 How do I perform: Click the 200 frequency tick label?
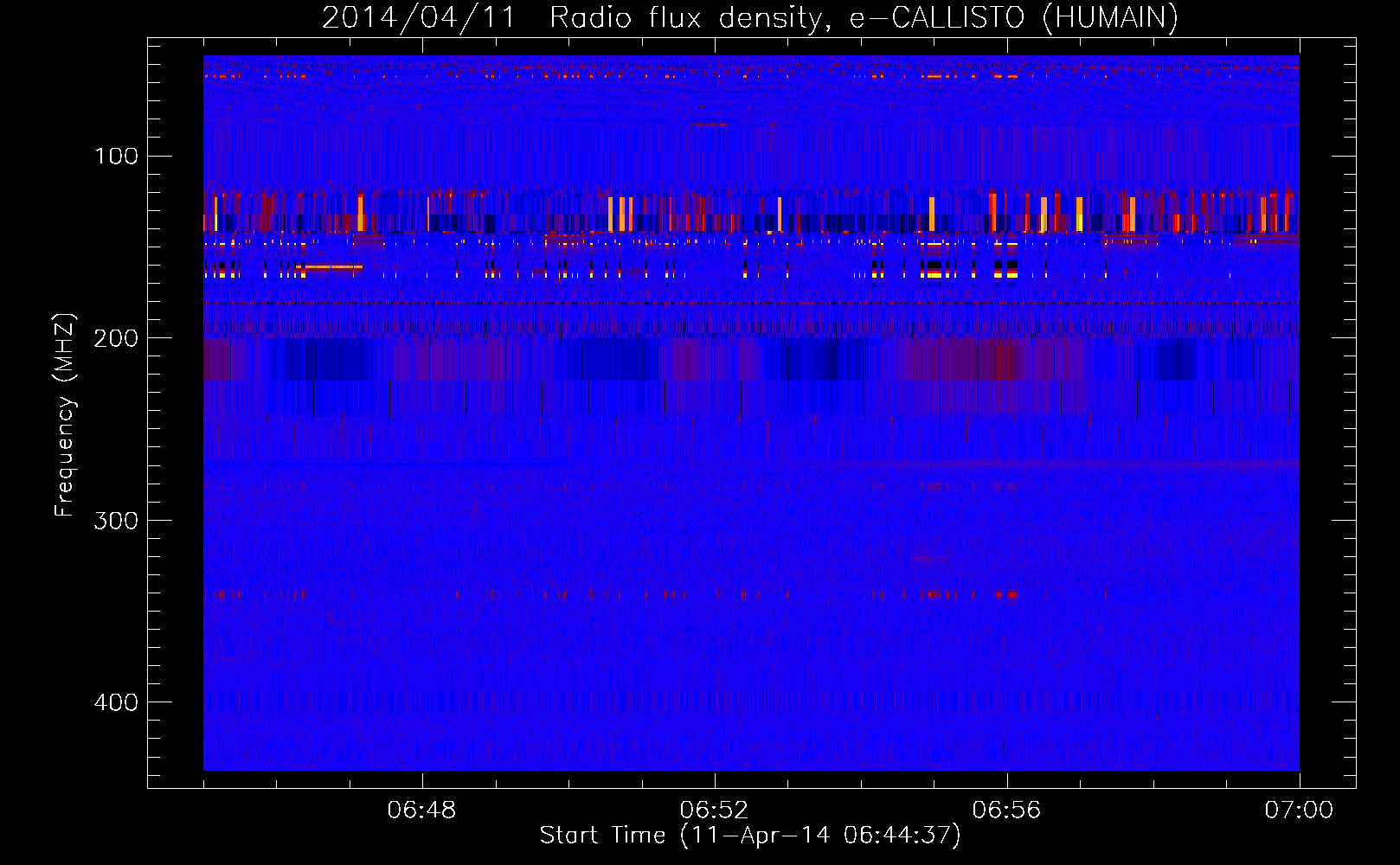coord(116,338)
